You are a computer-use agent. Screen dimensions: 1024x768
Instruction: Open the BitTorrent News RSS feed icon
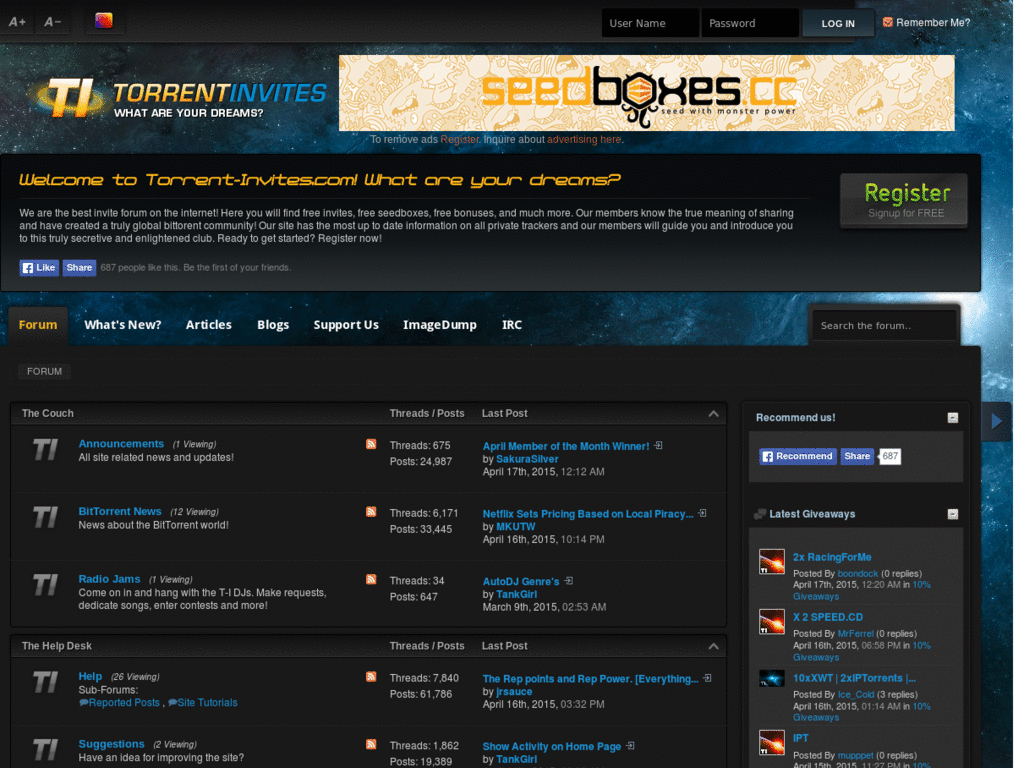tap(371, 511)
